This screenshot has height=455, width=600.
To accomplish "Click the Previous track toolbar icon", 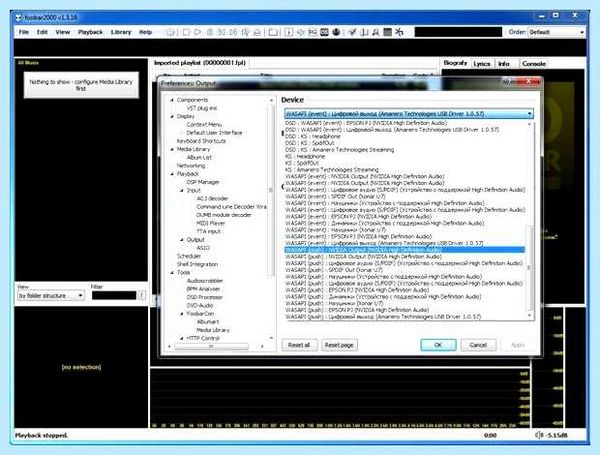I will (x=222, y=33).
